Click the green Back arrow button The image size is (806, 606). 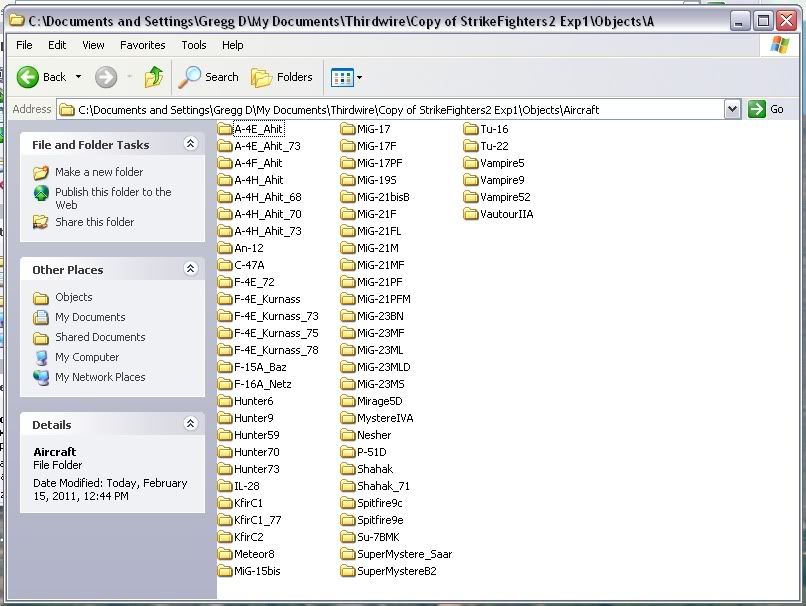click(28, 77)
